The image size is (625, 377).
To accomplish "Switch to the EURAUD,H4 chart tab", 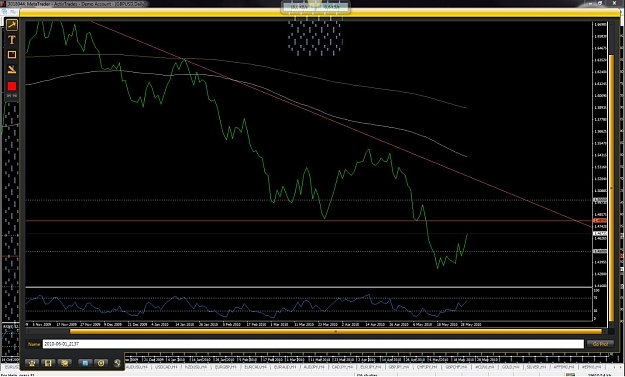I will pos(285,367).
